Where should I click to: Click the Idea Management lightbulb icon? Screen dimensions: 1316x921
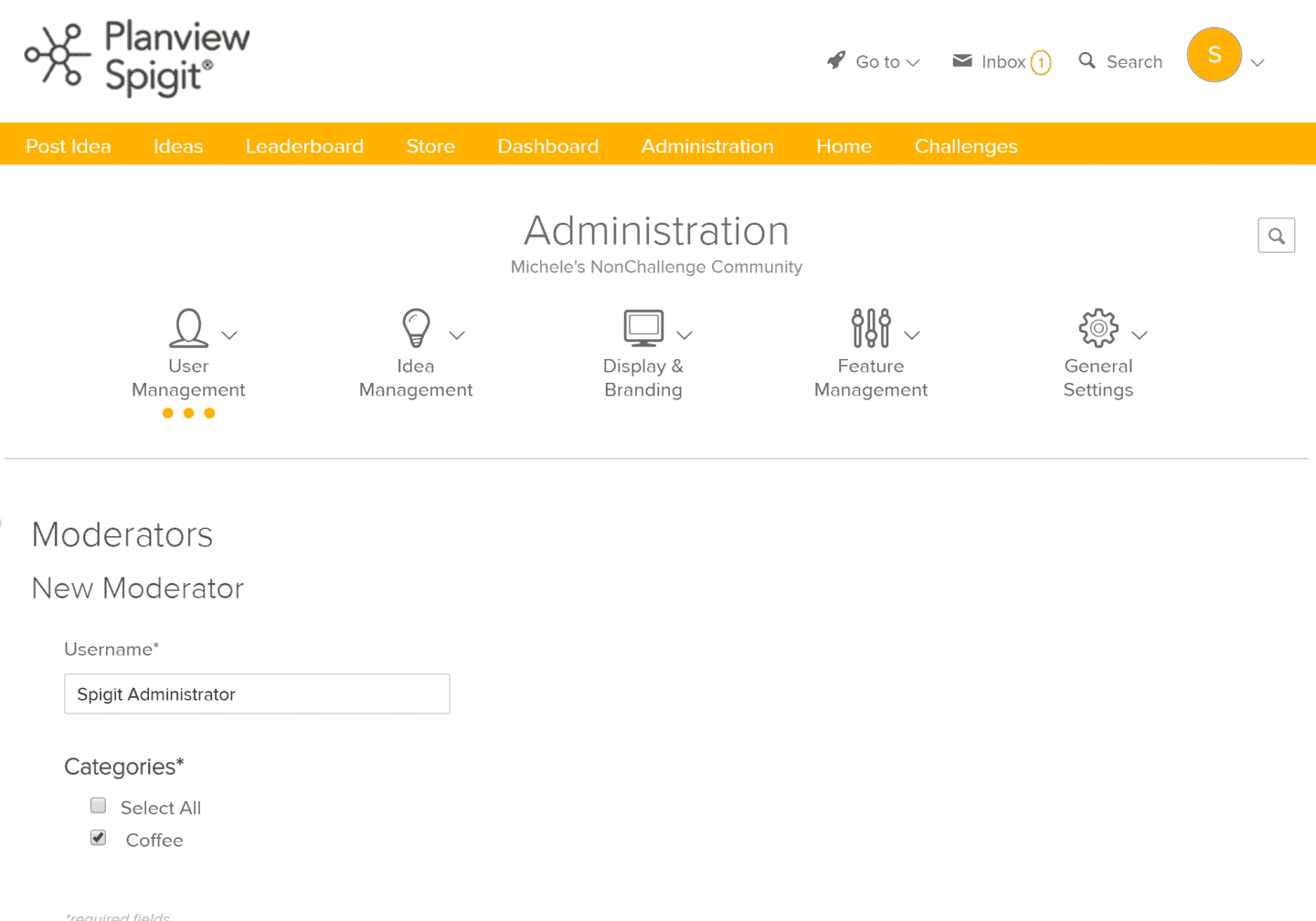[x=416, y=328]
